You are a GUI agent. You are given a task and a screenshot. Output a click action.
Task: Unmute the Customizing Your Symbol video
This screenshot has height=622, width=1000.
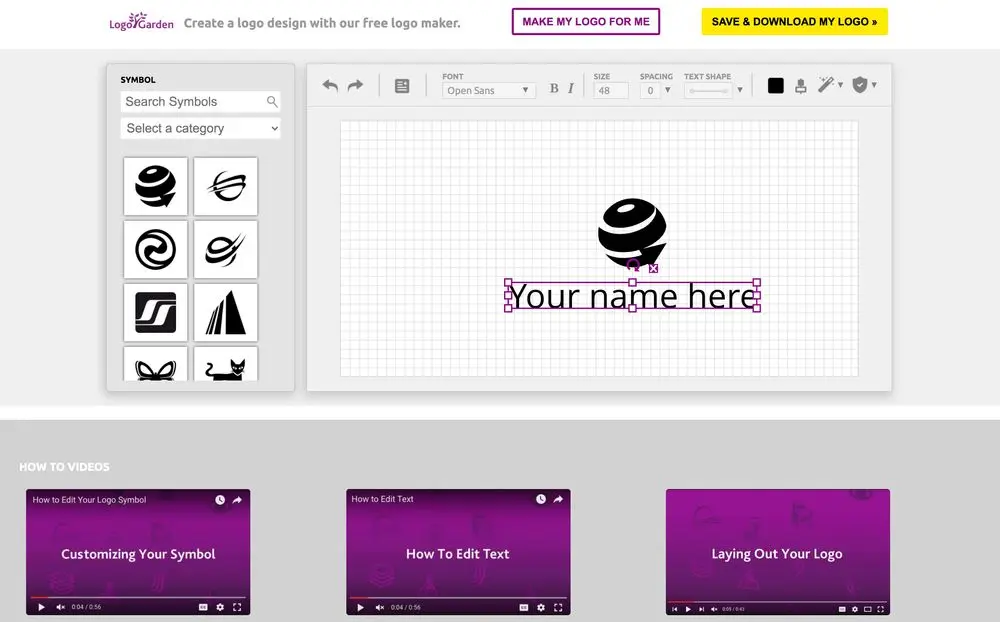coord(61,607)
